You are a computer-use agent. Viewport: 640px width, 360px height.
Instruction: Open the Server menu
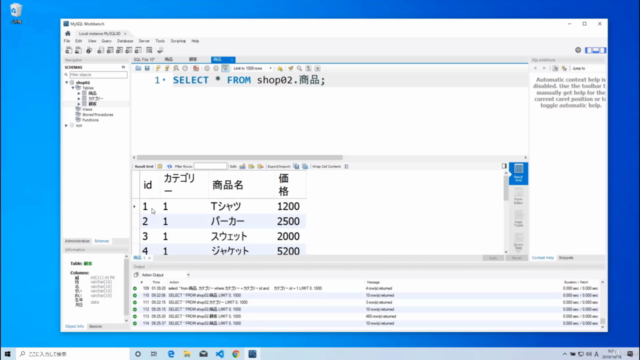144,41
